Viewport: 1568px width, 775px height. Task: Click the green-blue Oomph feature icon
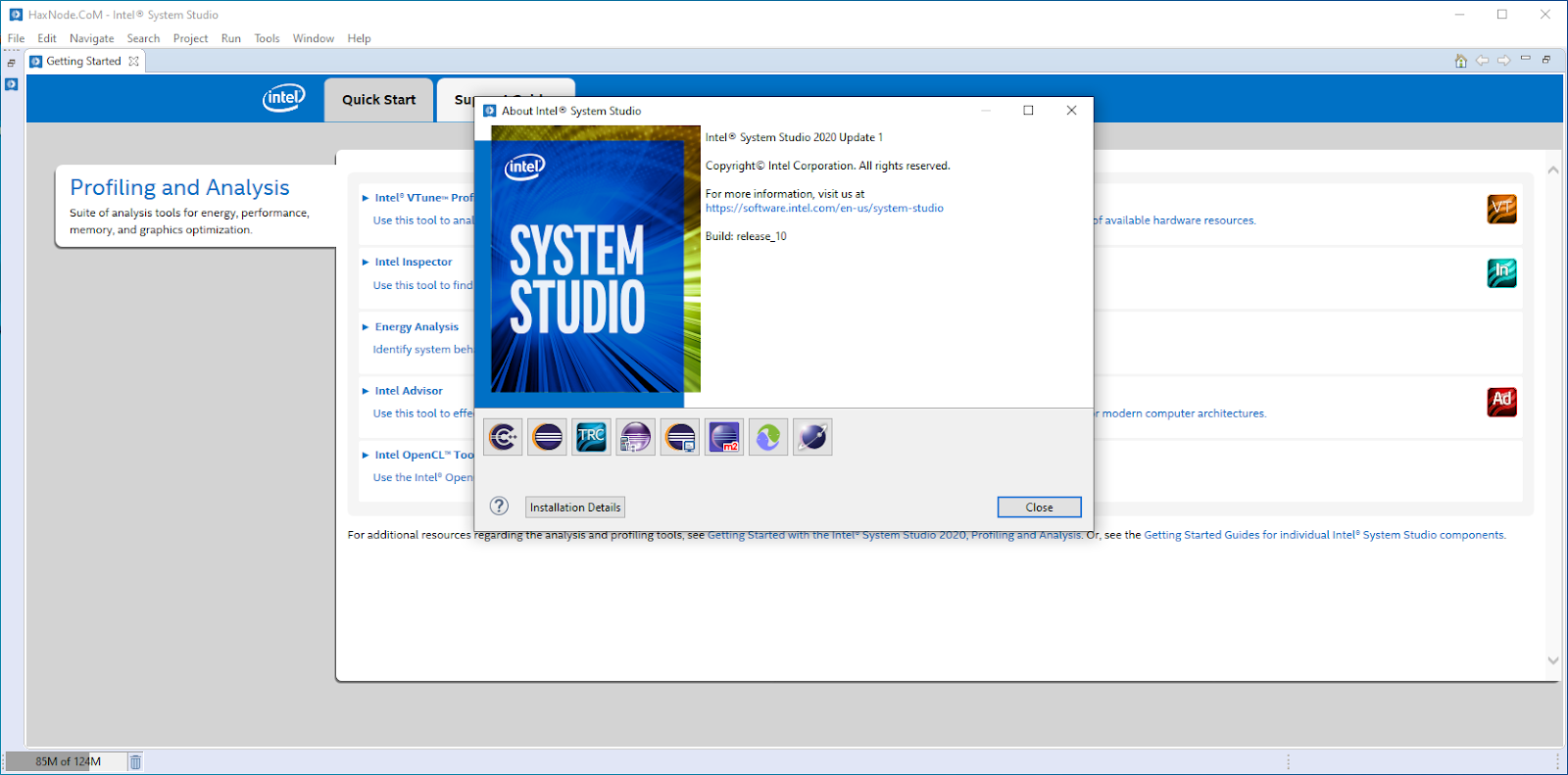[x=768, y=437]
